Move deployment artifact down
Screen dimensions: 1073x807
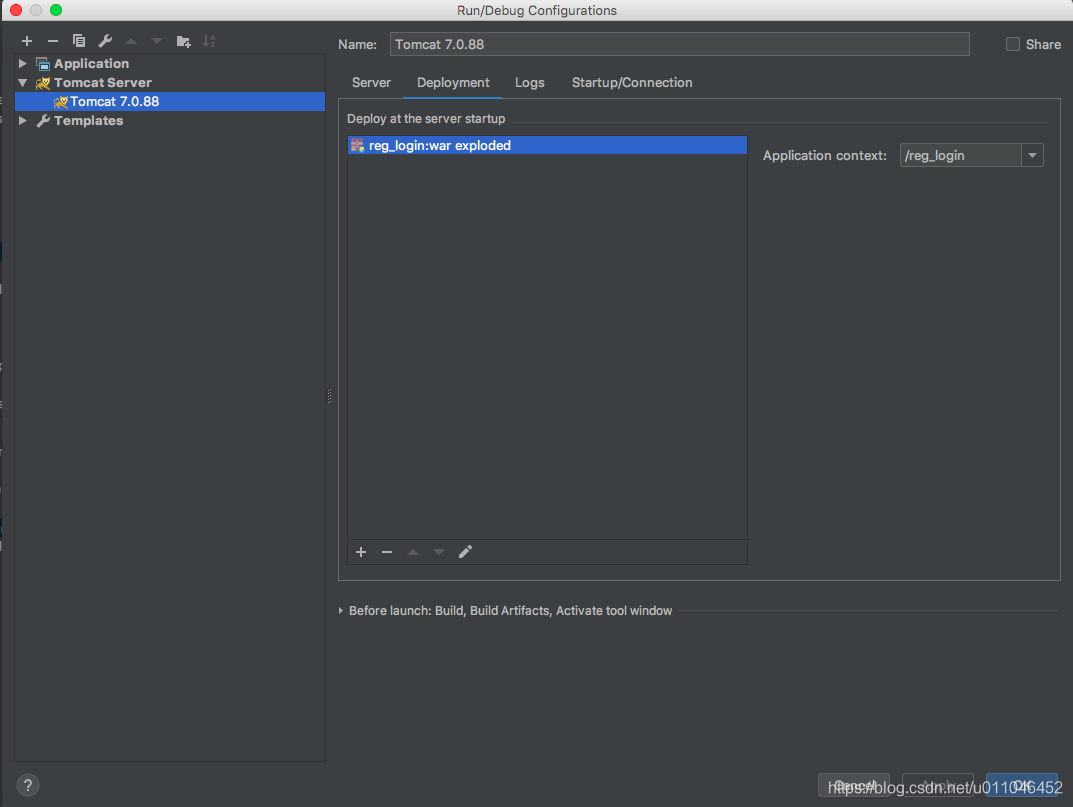[439, 552]
